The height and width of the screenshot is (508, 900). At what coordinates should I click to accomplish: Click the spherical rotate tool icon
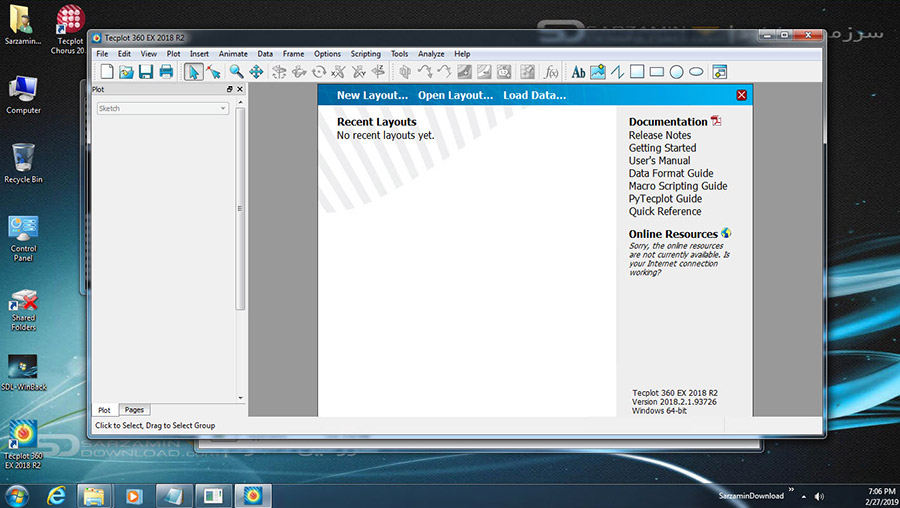click(279, 72)
